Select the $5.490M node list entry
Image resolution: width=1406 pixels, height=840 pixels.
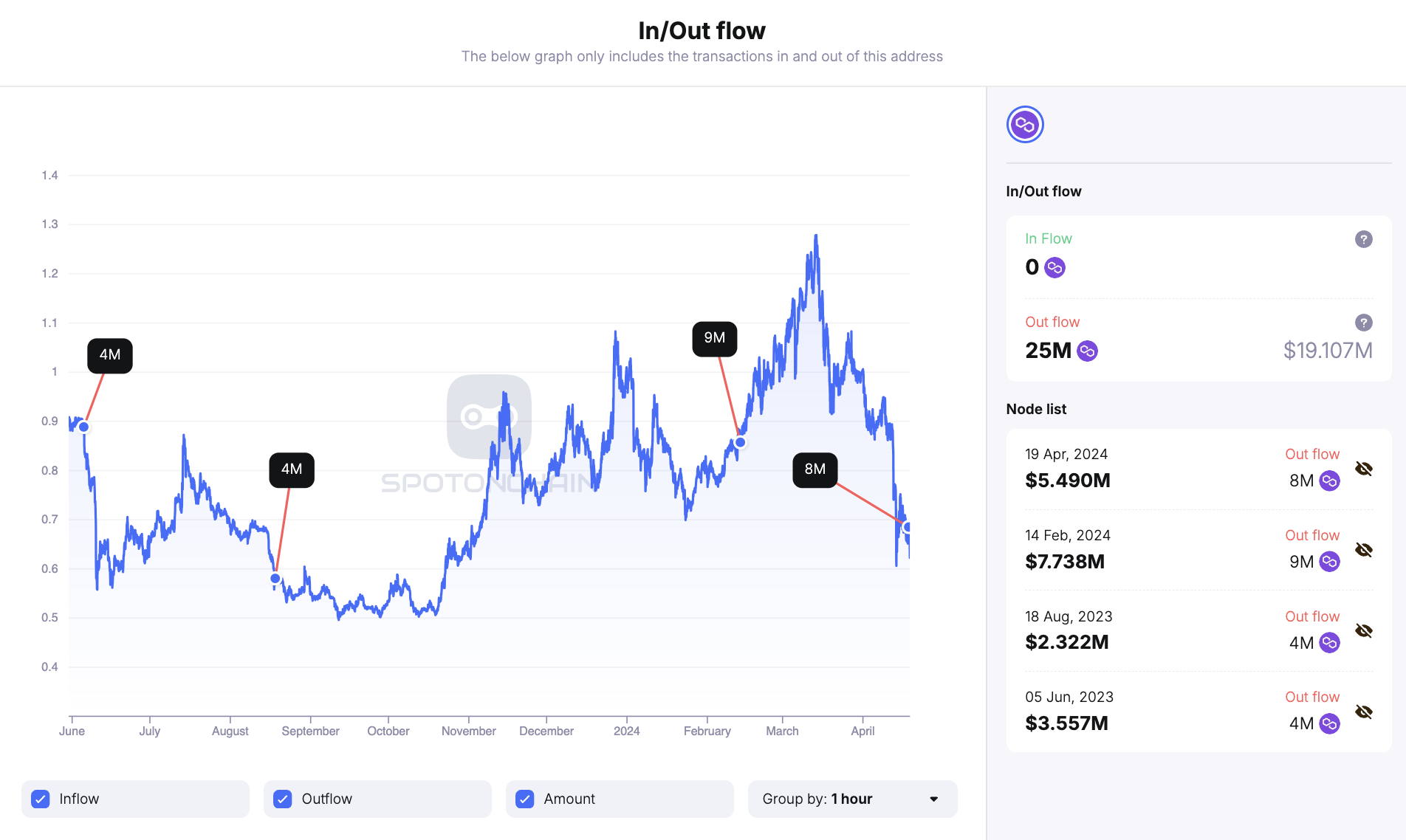pyautogui.click(x=1068, y=481)
